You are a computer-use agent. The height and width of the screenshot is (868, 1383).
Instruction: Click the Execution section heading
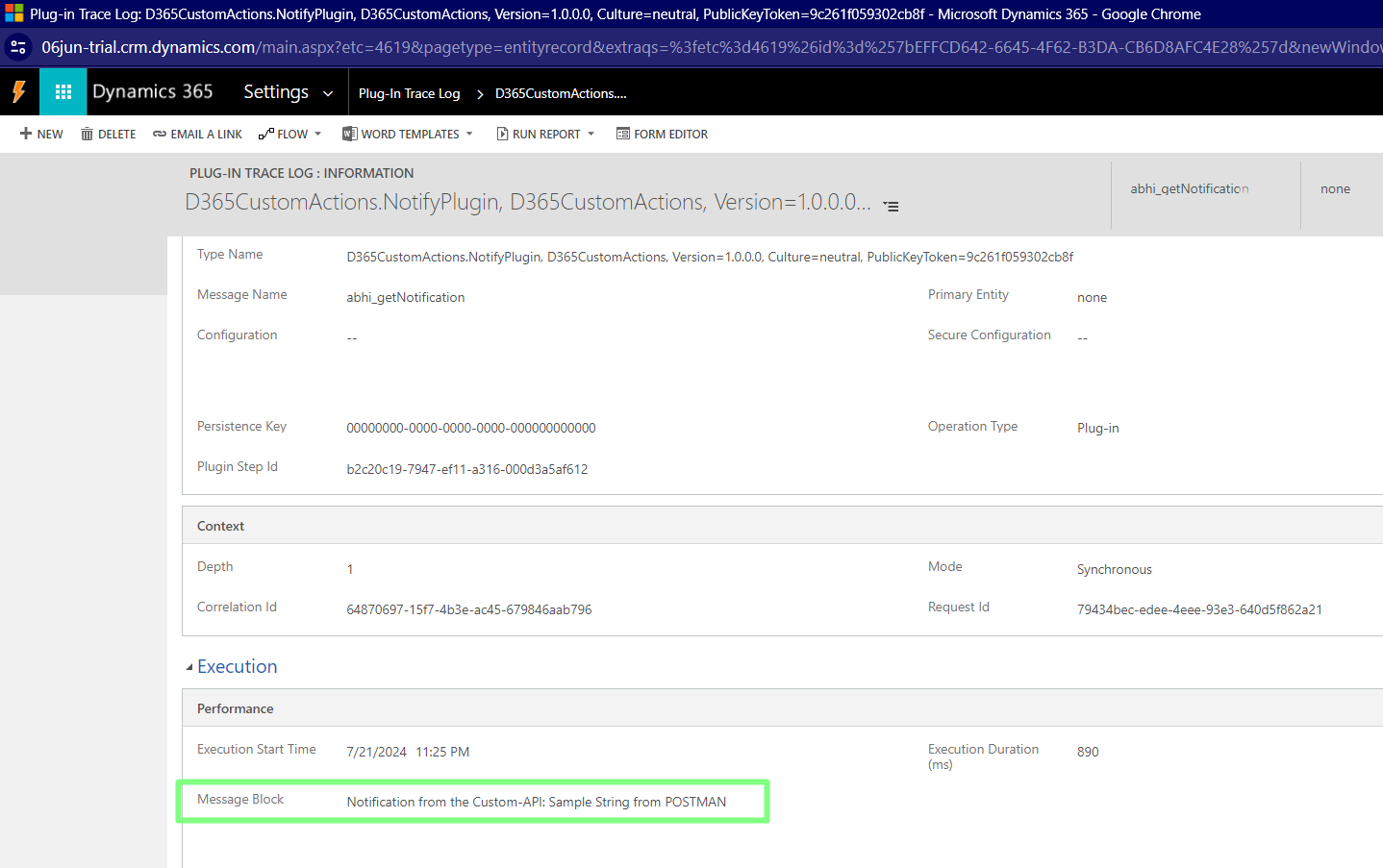(x=237, y=666)
